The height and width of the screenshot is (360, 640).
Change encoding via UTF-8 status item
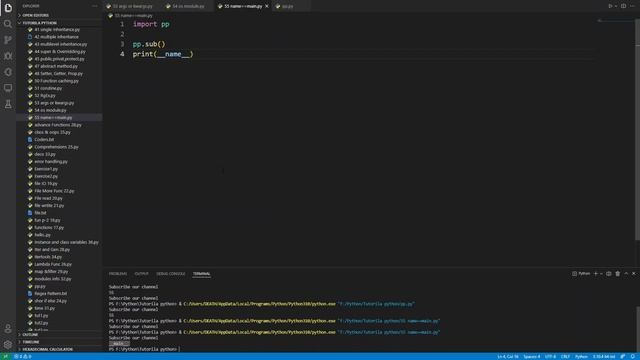[551, 356]
